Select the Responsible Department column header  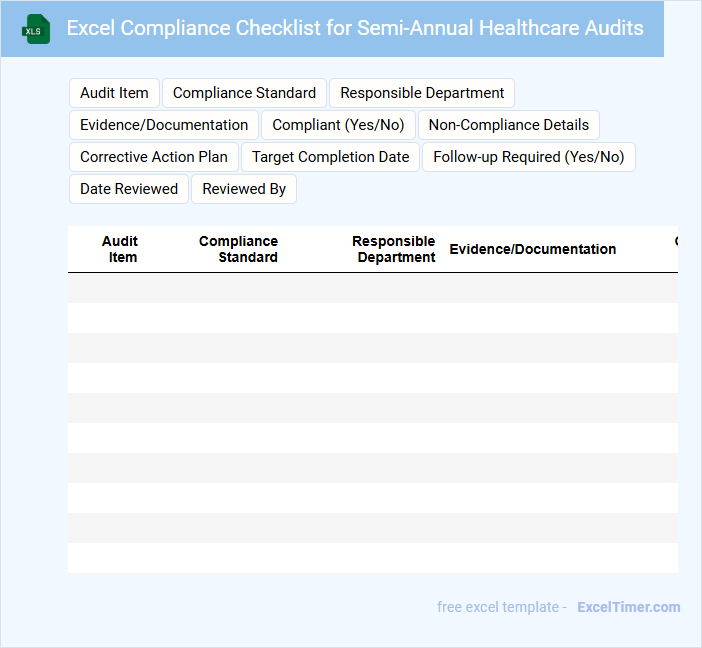coord(394,249)
